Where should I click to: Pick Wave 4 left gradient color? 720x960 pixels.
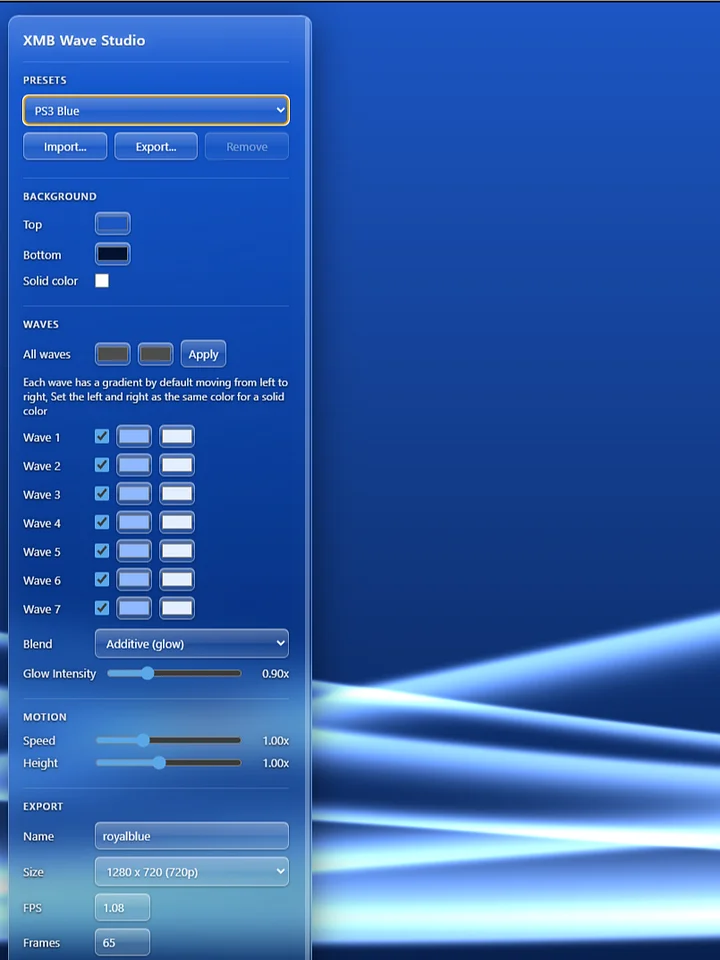tap(134, 522)
